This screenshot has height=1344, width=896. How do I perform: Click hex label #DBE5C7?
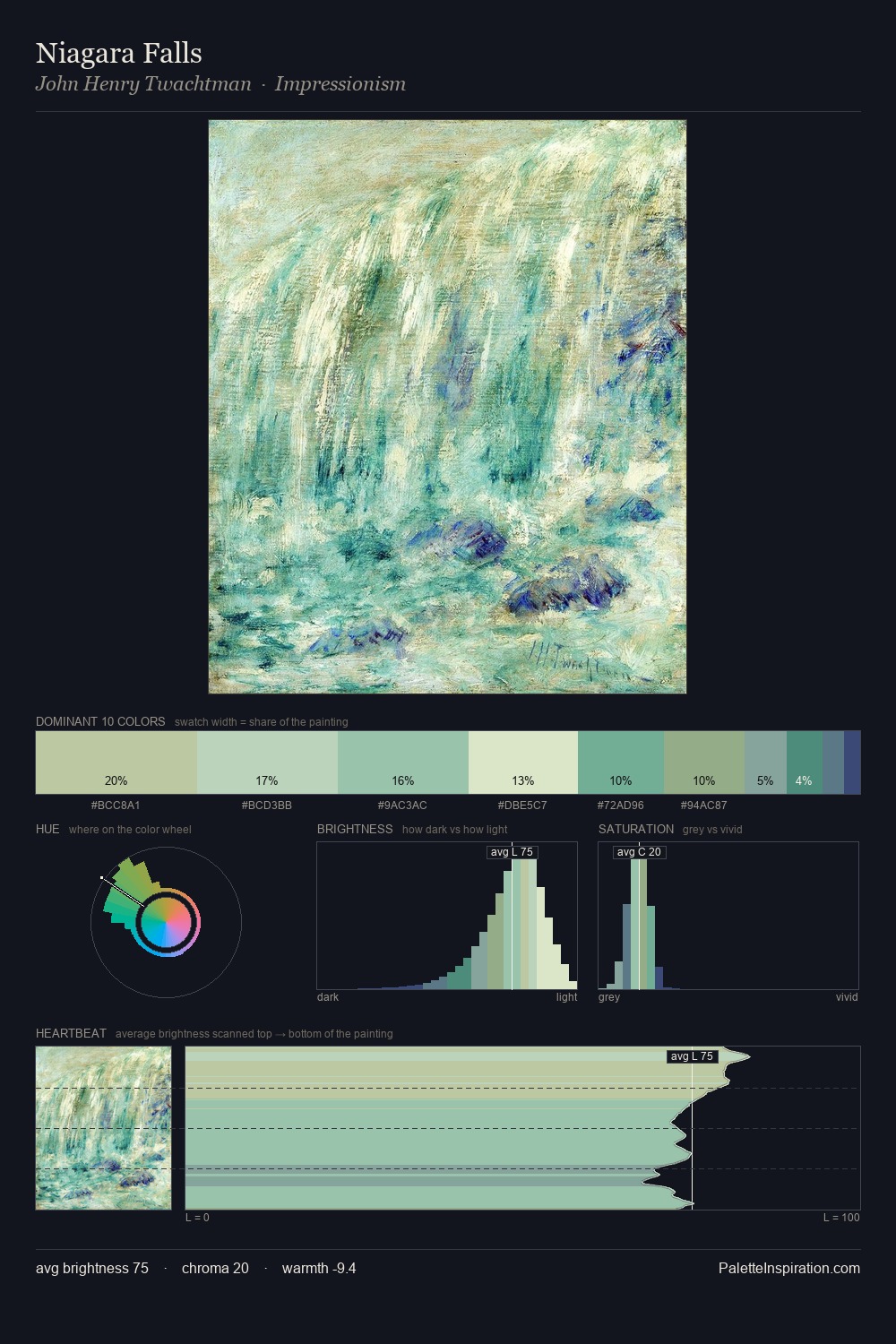click(x=522, y=806)
